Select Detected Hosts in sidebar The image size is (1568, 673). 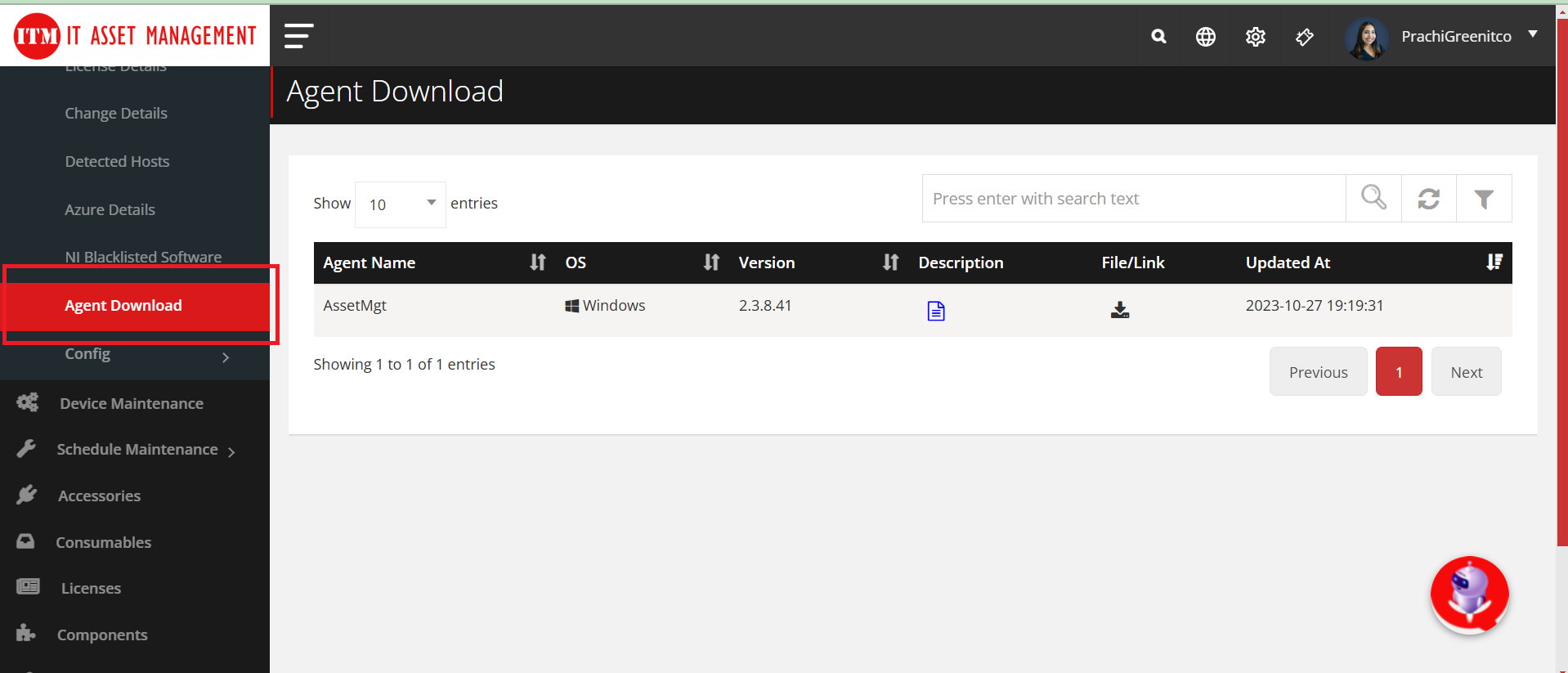pyautogui.click(x=117, y=162)
